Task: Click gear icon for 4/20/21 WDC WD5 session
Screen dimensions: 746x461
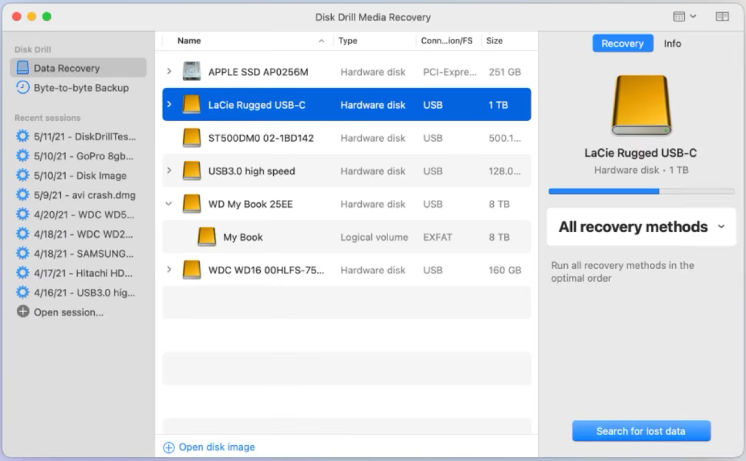Action: pyautogui.click(x=22, y=215)
